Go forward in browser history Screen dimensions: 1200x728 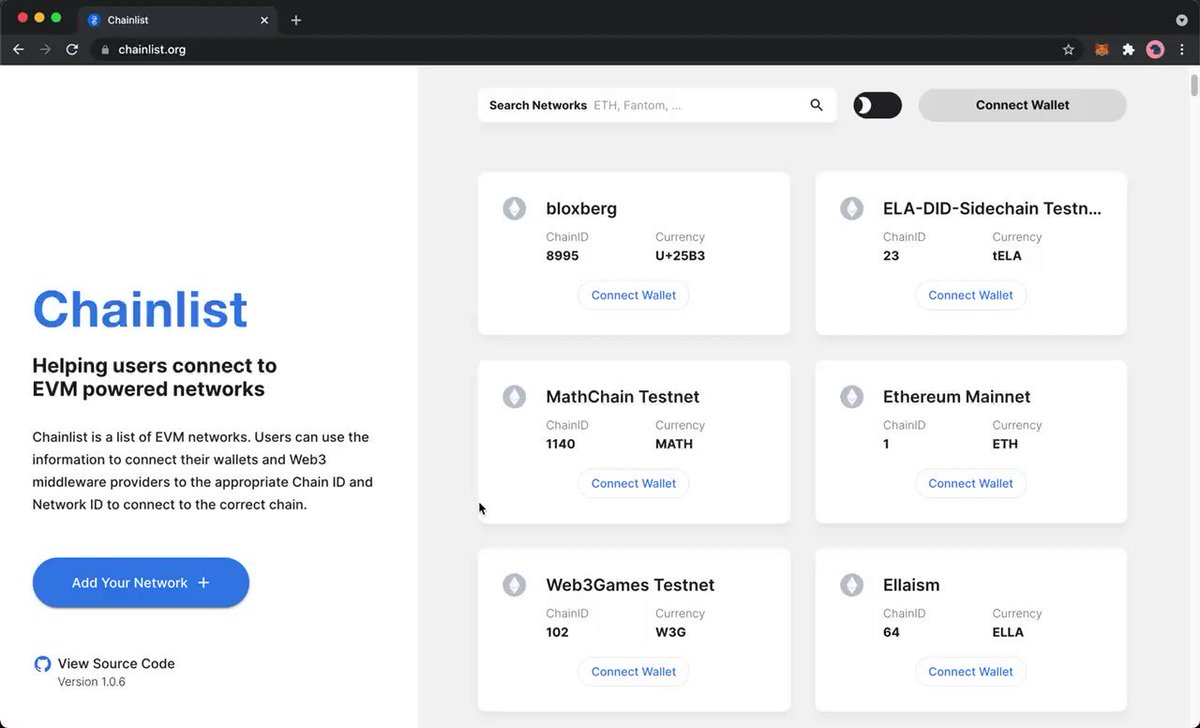(x=45, y=49)
